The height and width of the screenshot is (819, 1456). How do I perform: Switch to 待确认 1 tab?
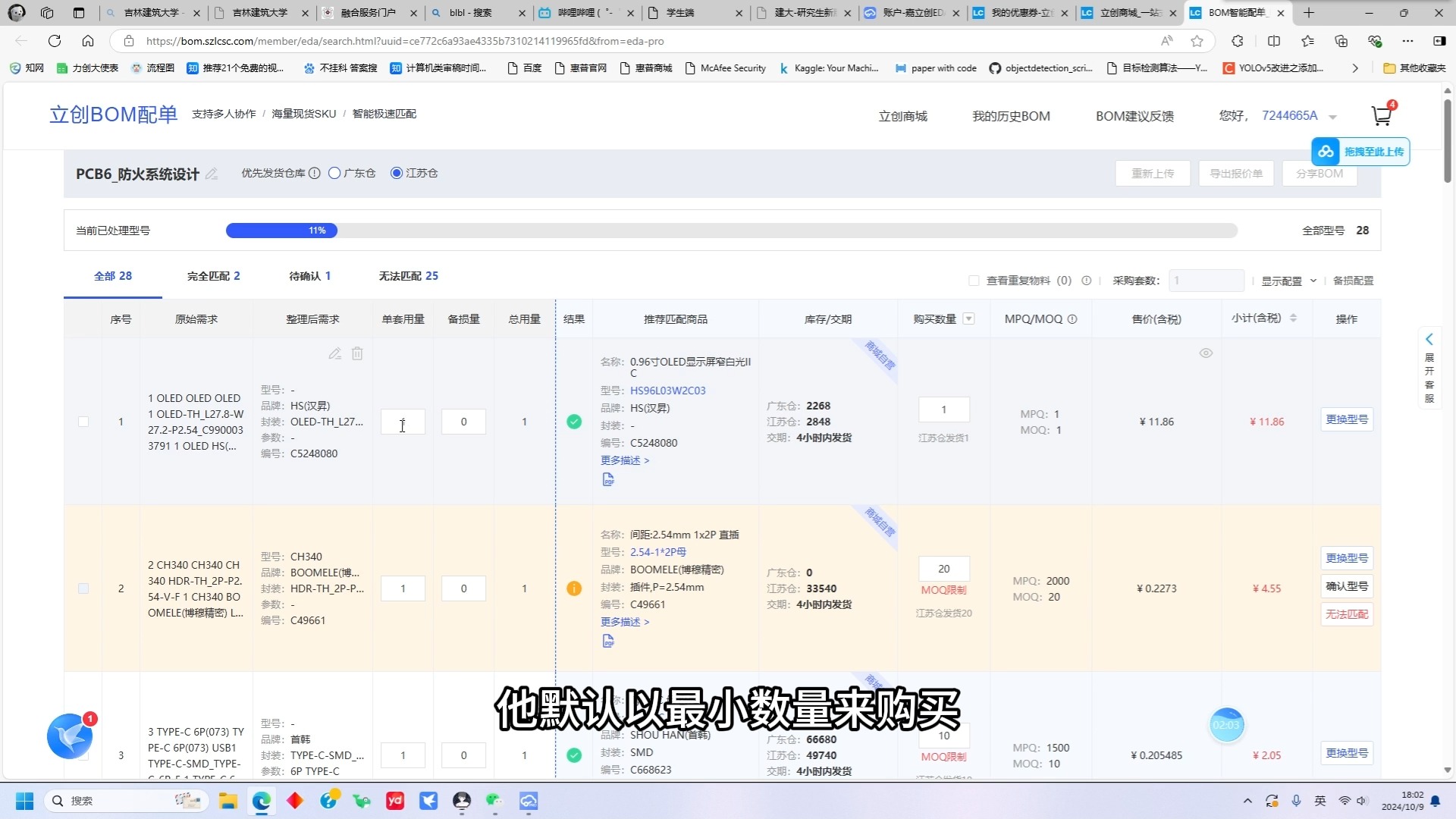[x=310, y=276]
